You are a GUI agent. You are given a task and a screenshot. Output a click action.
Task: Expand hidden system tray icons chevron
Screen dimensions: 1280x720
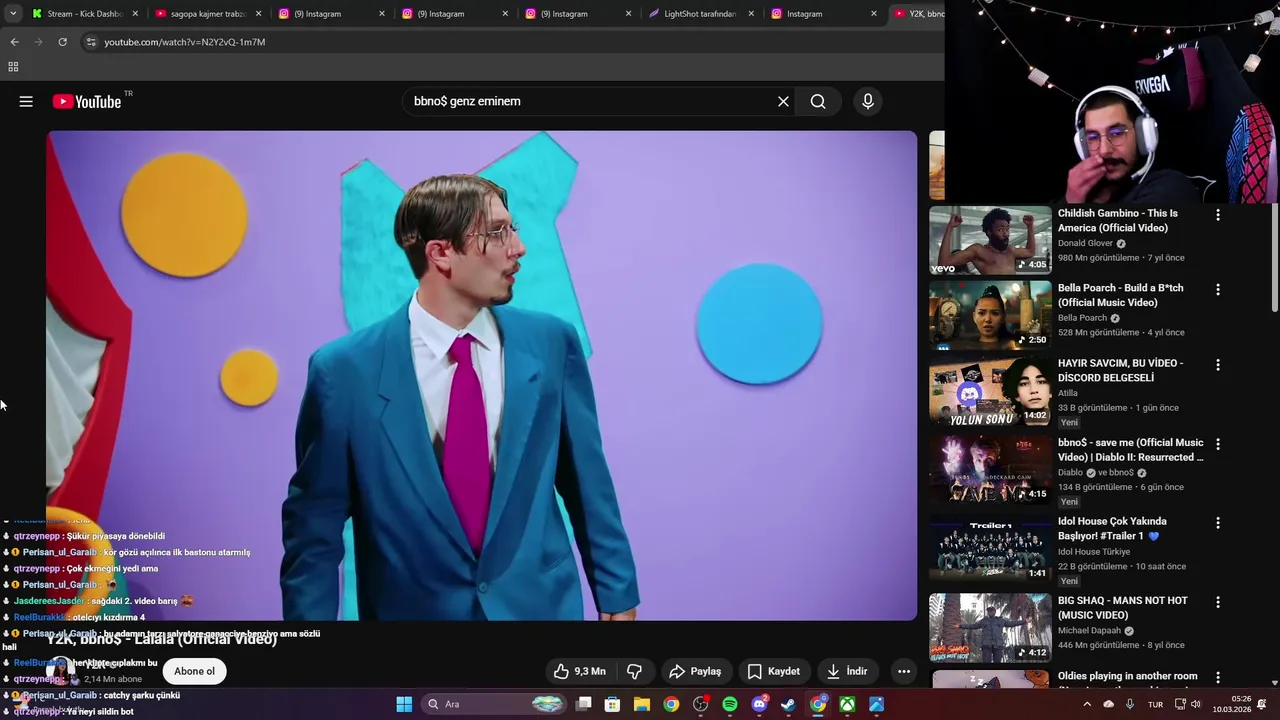(1087, 704)
